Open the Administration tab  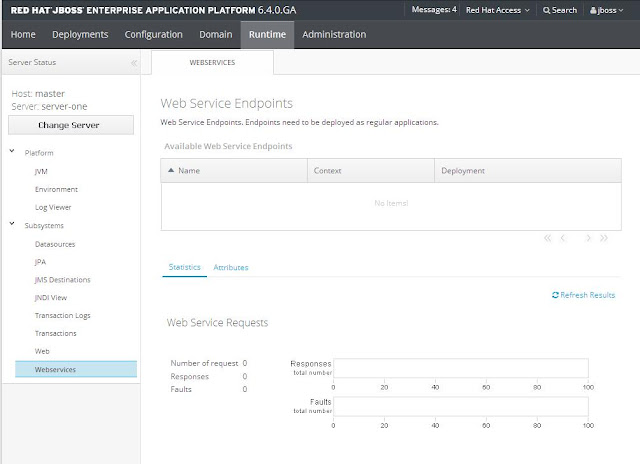(x=334, y=34)
